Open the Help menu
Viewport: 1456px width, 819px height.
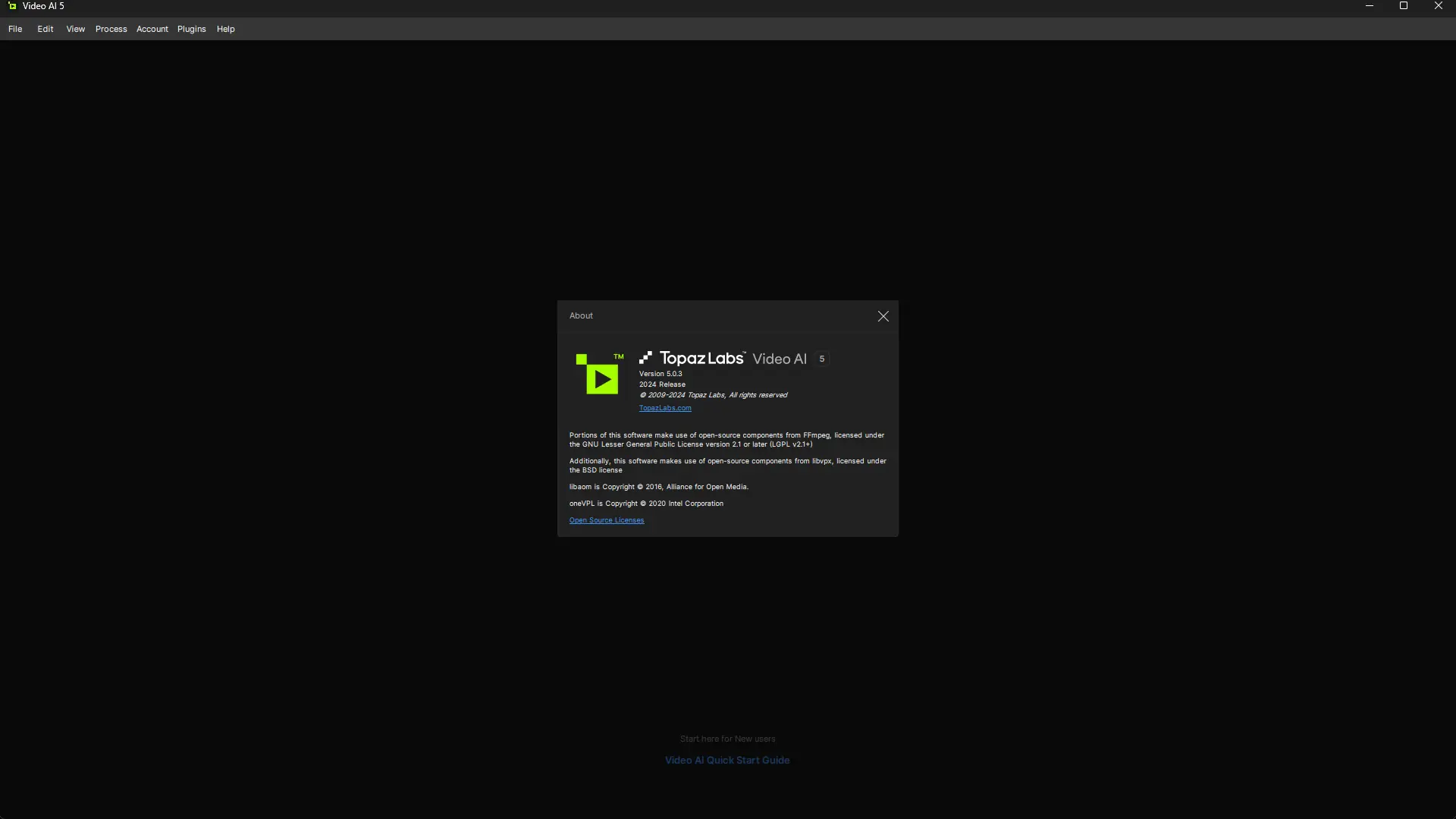[225, 29]
